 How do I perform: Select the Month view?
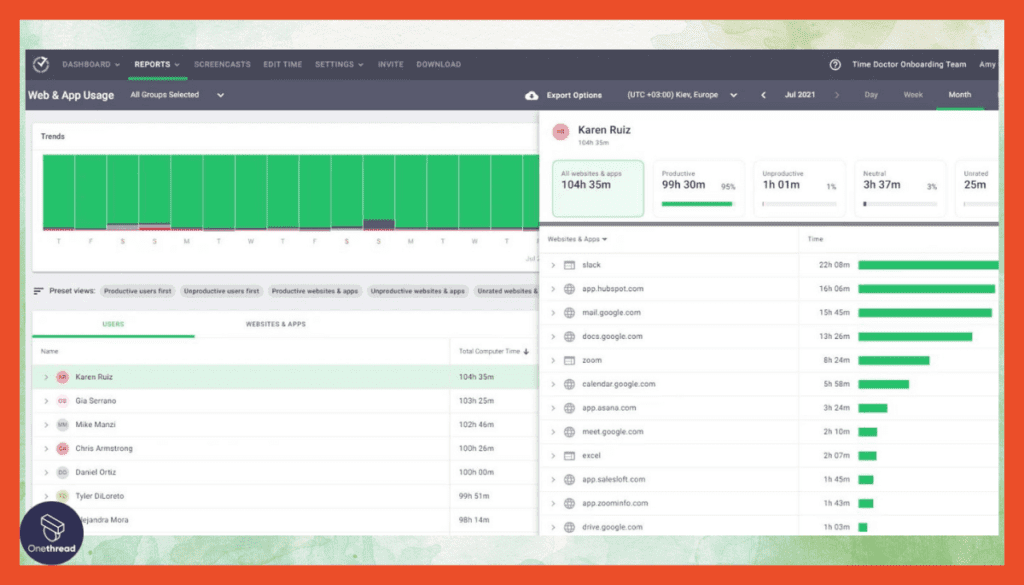959,95
